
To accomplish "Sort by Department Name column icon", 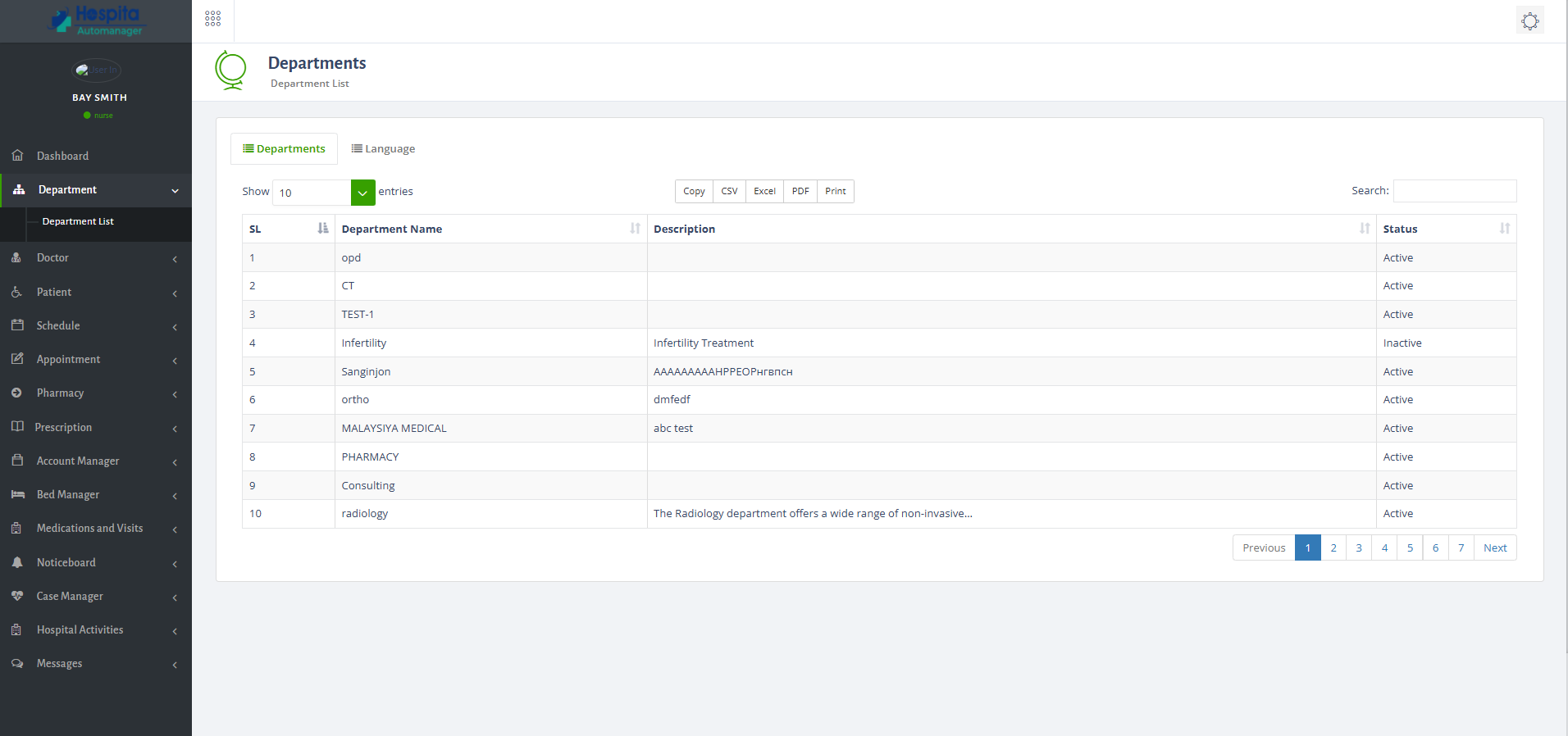I will [x=635, y=228].
